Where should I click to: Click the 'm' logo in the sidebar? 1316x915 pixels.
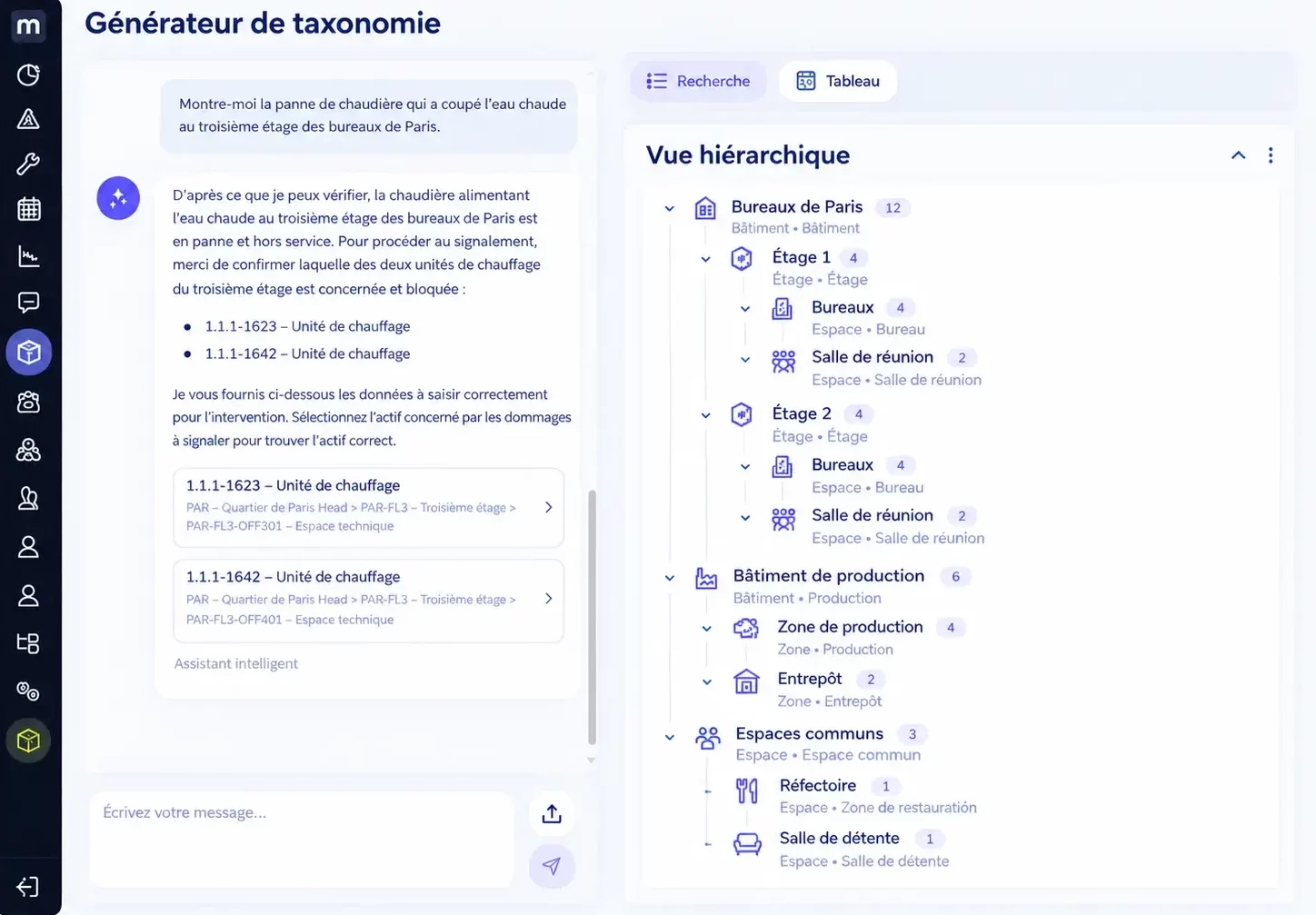point(28,25)
